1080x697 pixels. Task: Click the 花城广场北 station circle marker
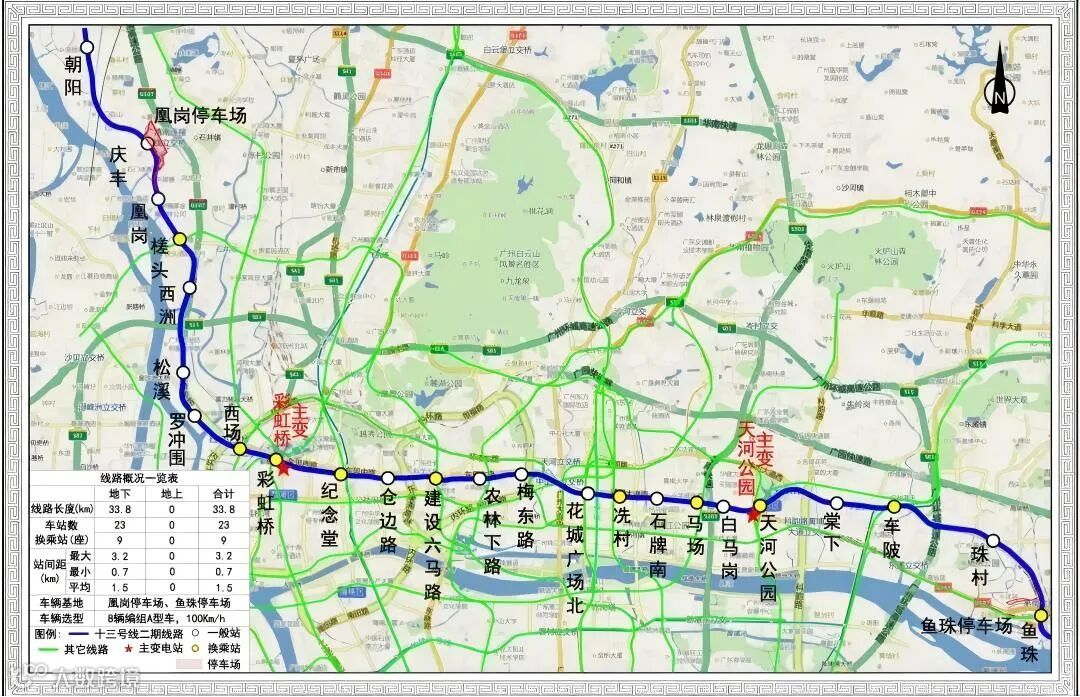(588, 493)
